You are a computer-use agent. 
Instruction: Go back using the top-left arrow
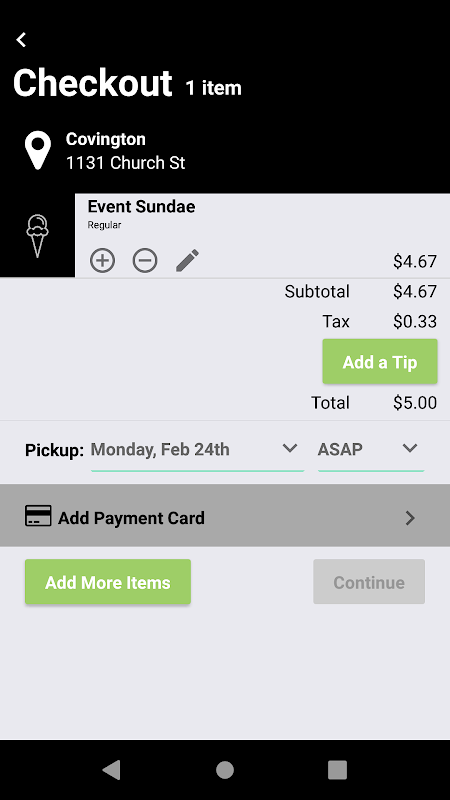(x=21, y=40)
